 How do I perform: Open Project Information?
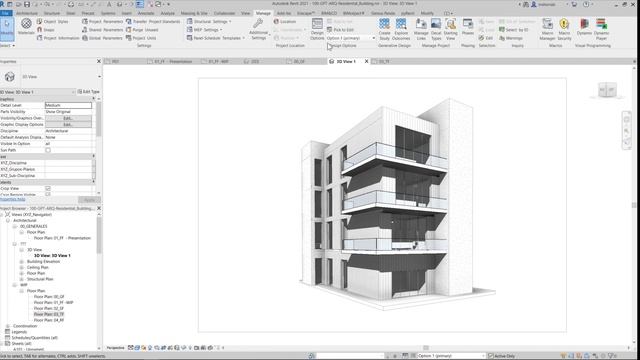pos(58,38)
